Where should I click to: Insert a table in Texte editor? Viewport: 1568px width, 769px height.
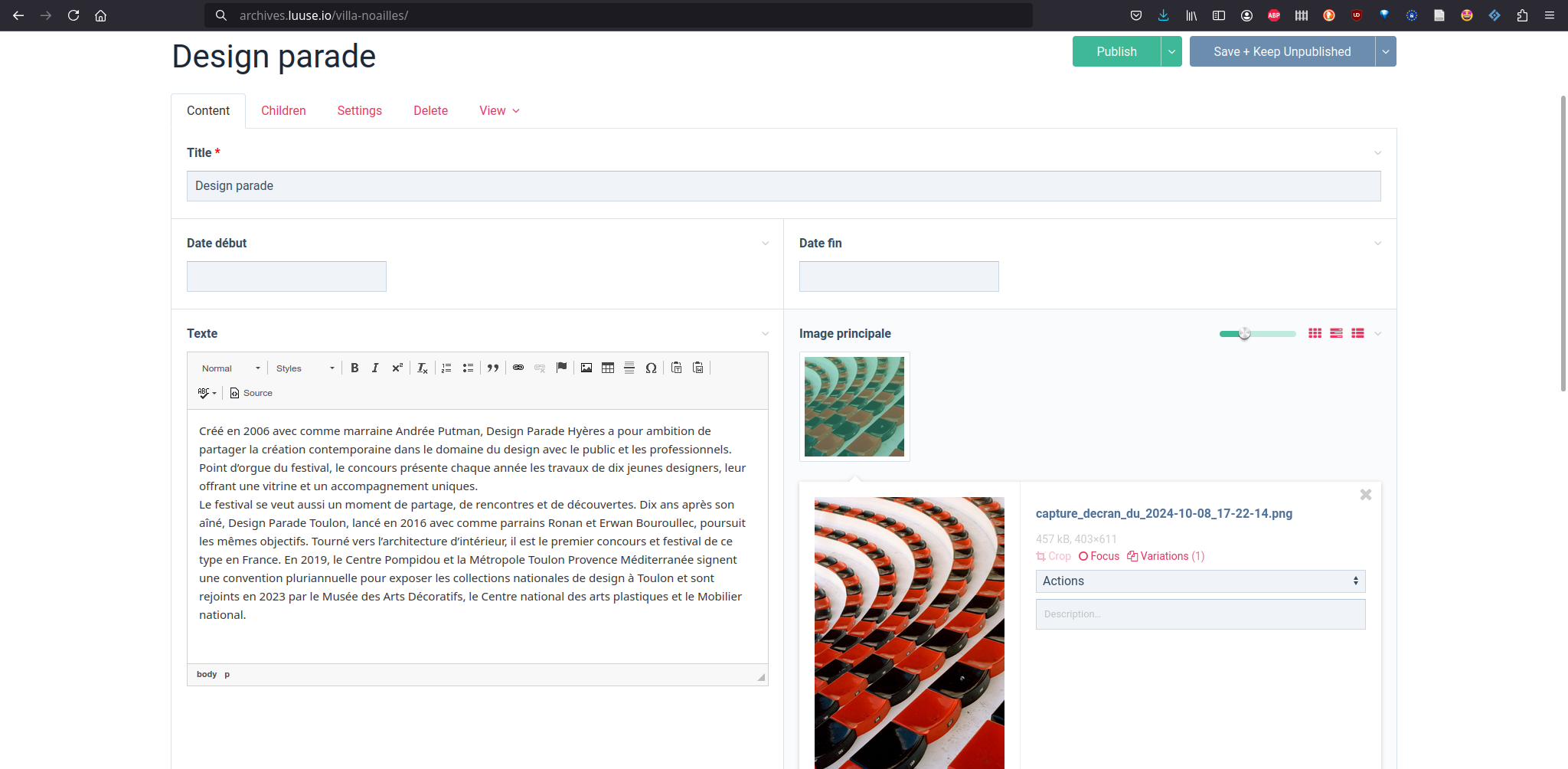(608, 368)
